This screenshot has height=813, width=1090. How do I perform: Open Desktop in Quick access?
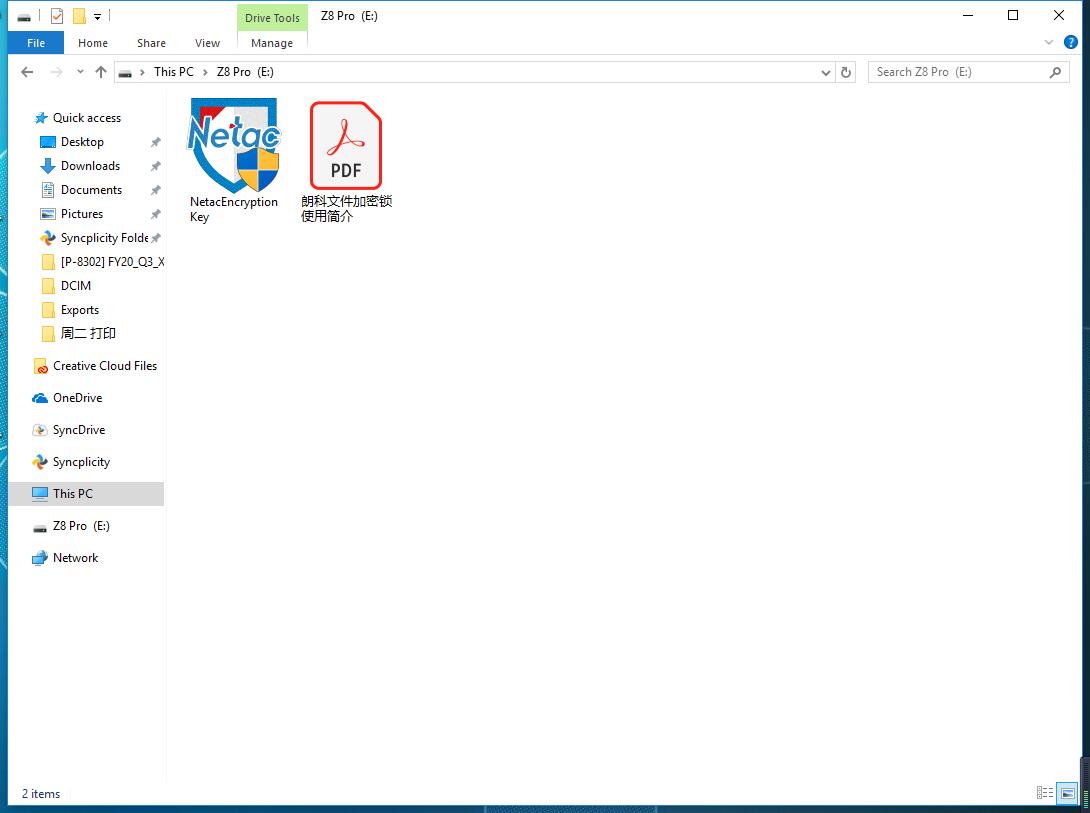pyautogui.click(x=82, y=142)
